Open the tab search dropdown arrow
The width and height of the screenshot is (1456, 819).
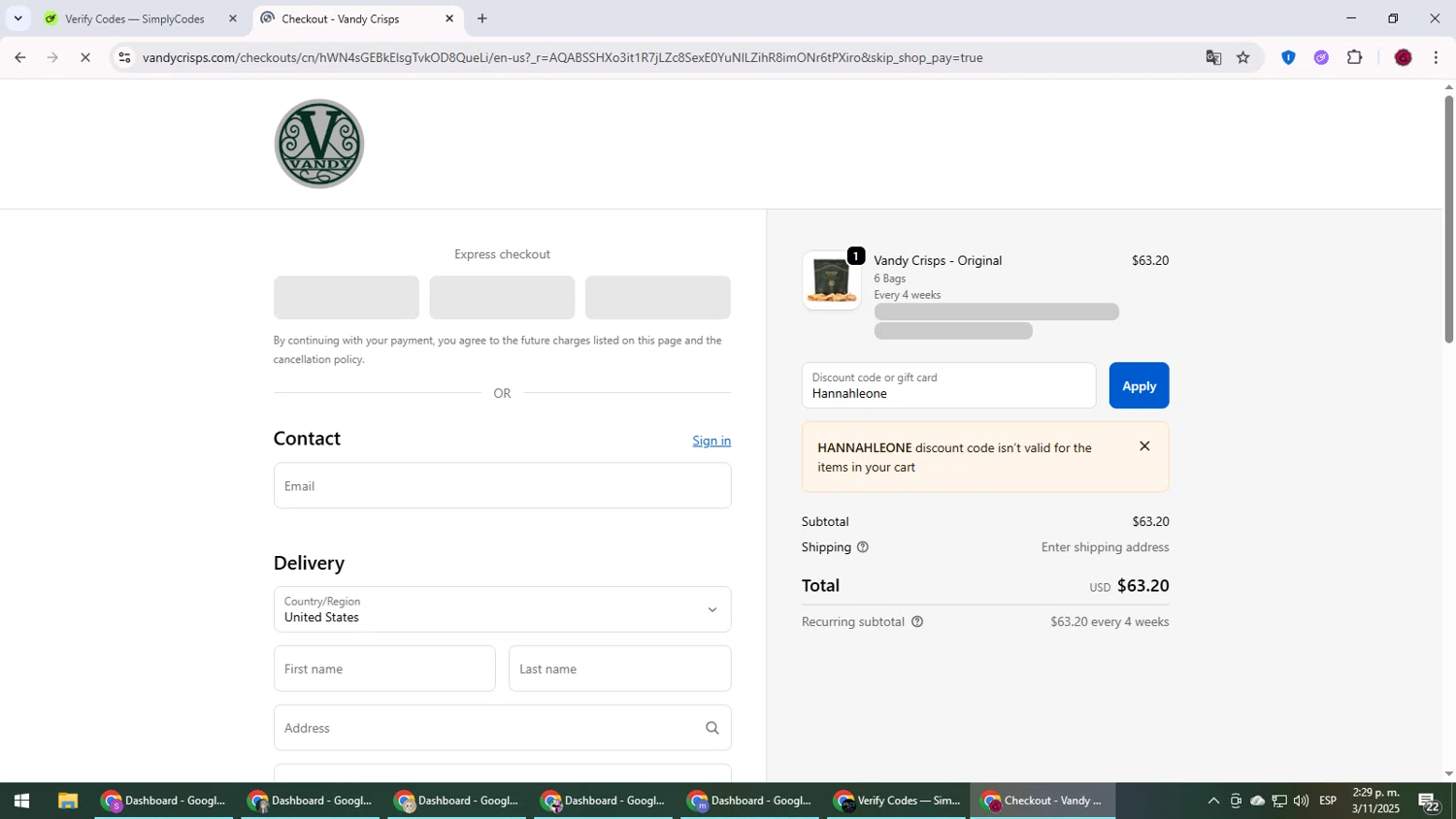pyautogui.click(x=17, y=18)
